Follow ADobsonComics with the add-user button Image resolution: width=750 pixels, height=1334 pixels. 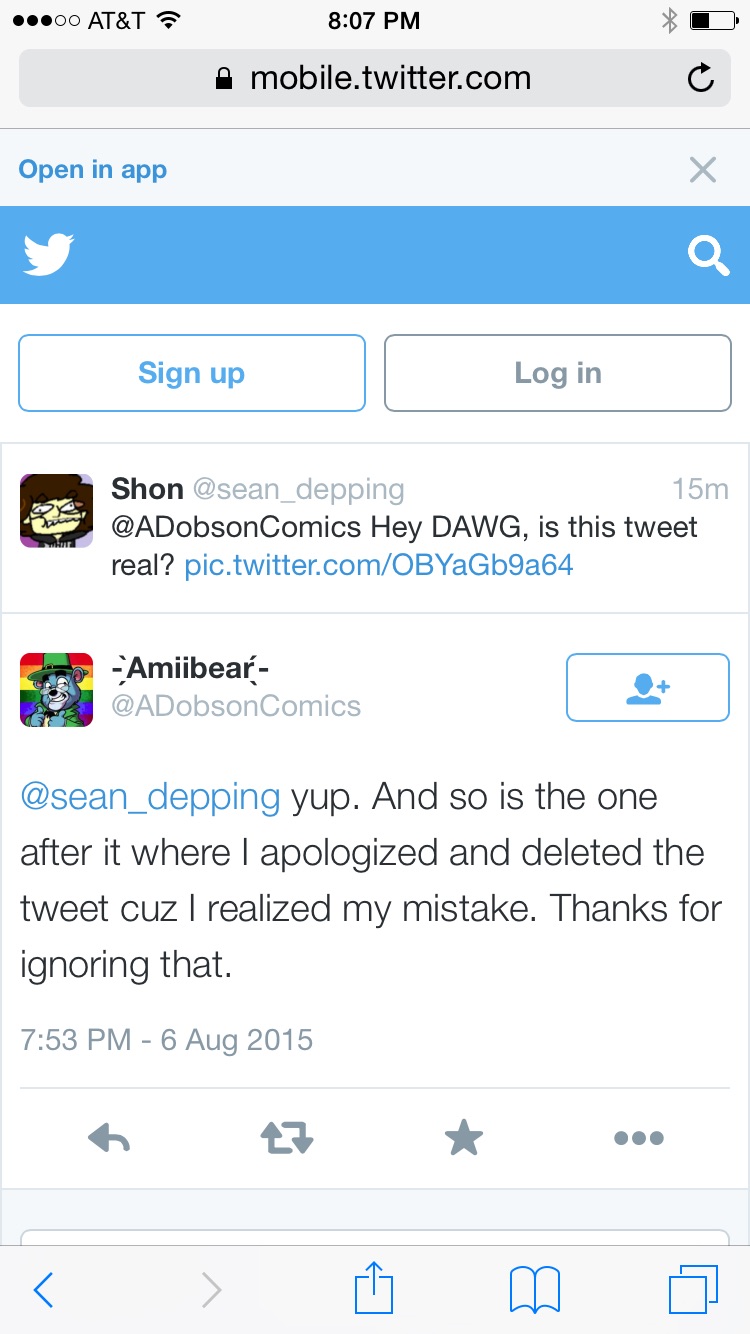[647, 687]
